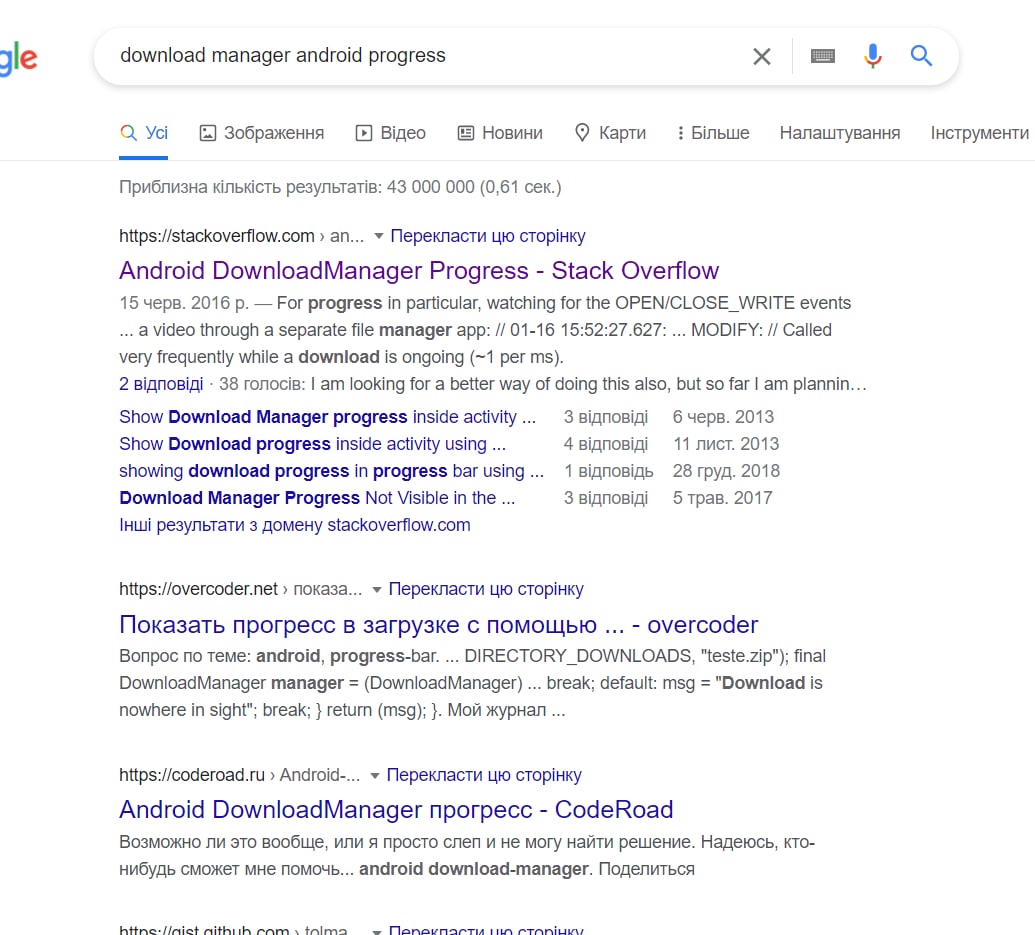
Task: Open the 2 відповіді answers link
Action: [x=161, y=384]
